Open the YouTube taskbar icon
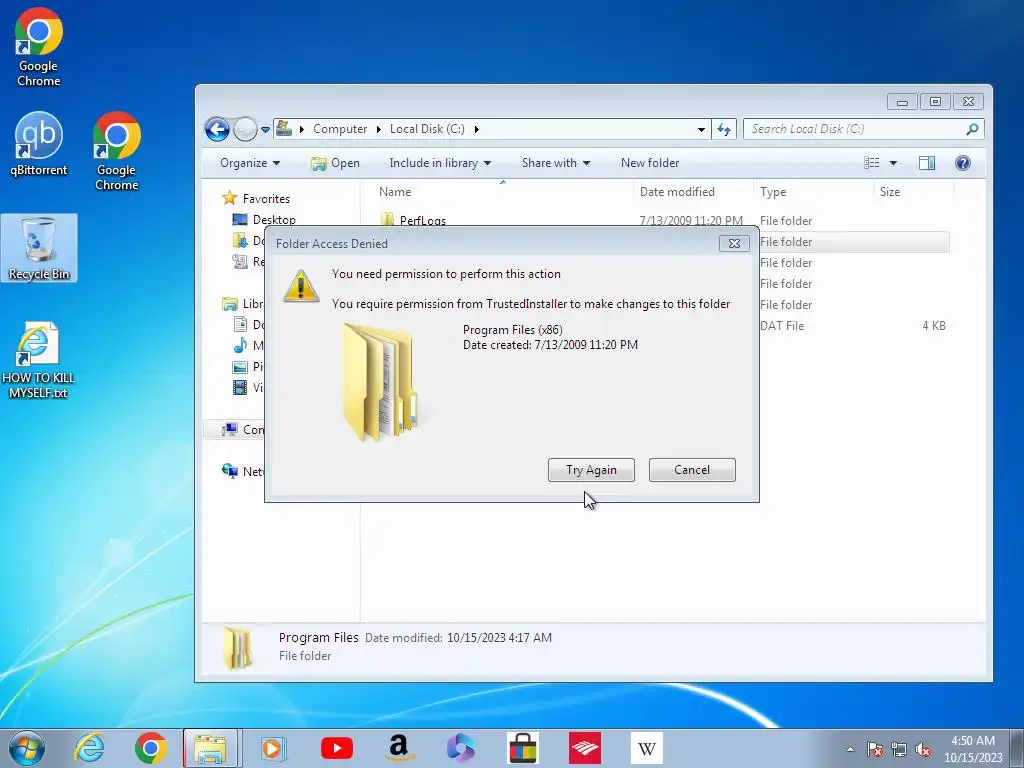Image resolution: width=1024 pixels, height=768 pixels. (x=337, y=748)
